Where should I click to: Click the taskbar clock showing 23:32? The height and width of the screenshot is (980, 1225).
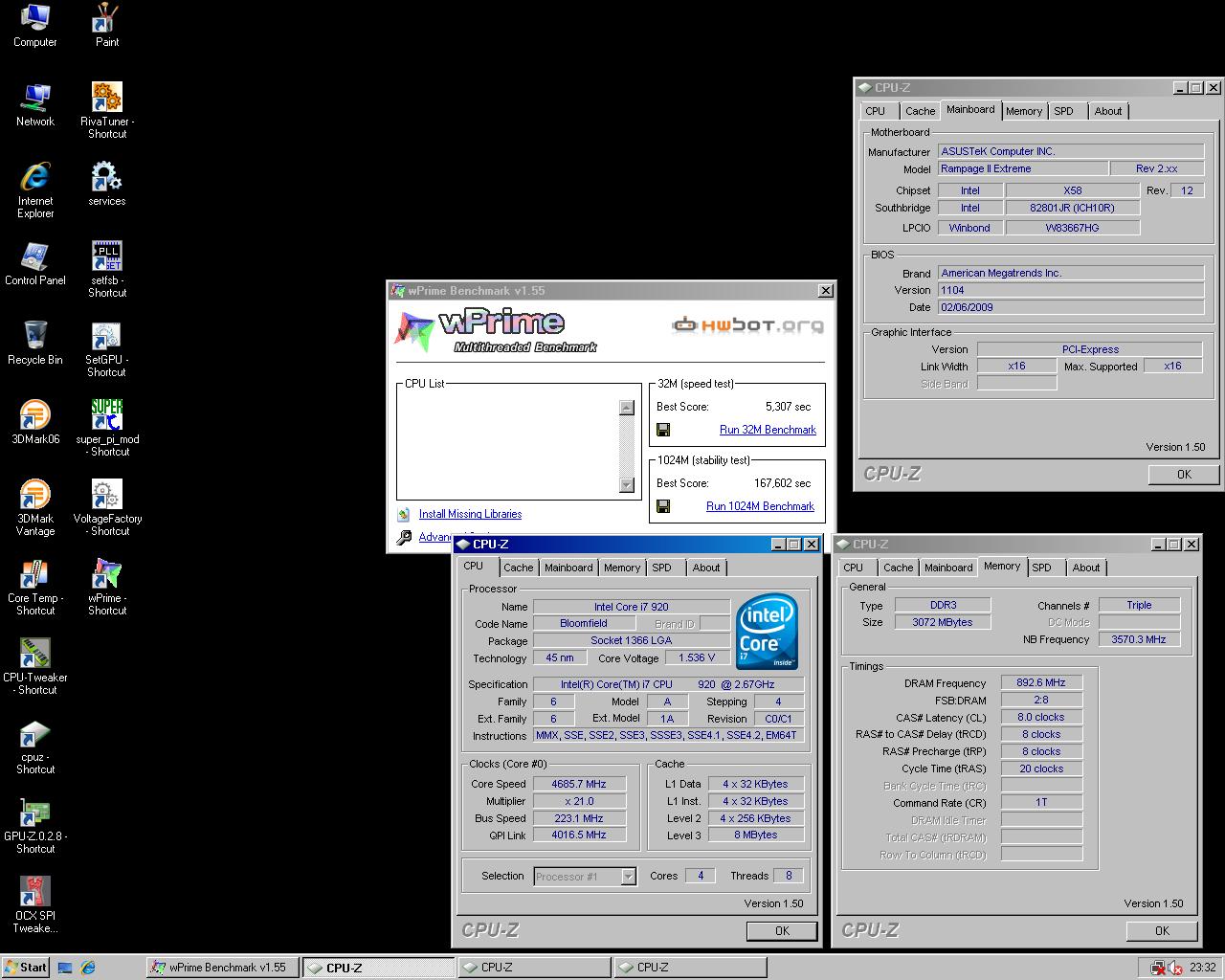click(1202, 968)
